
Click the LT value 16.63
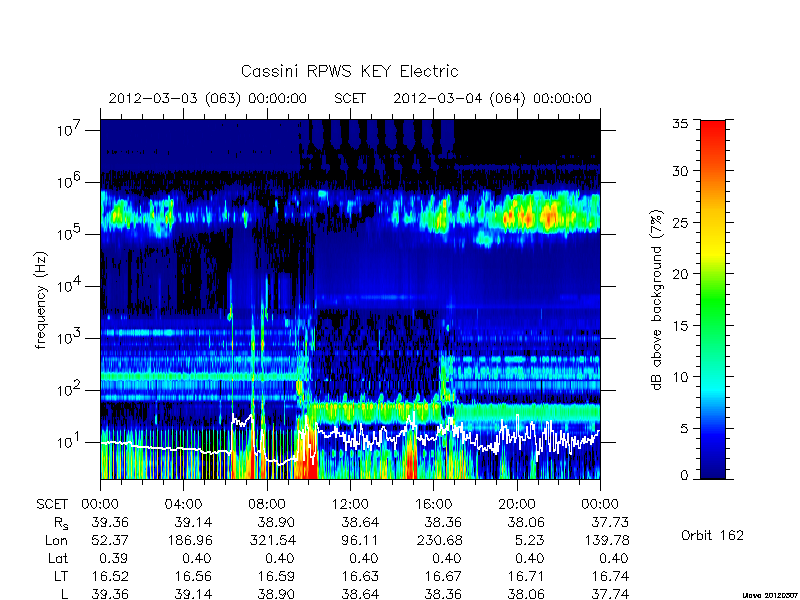(x=360, y=576)
